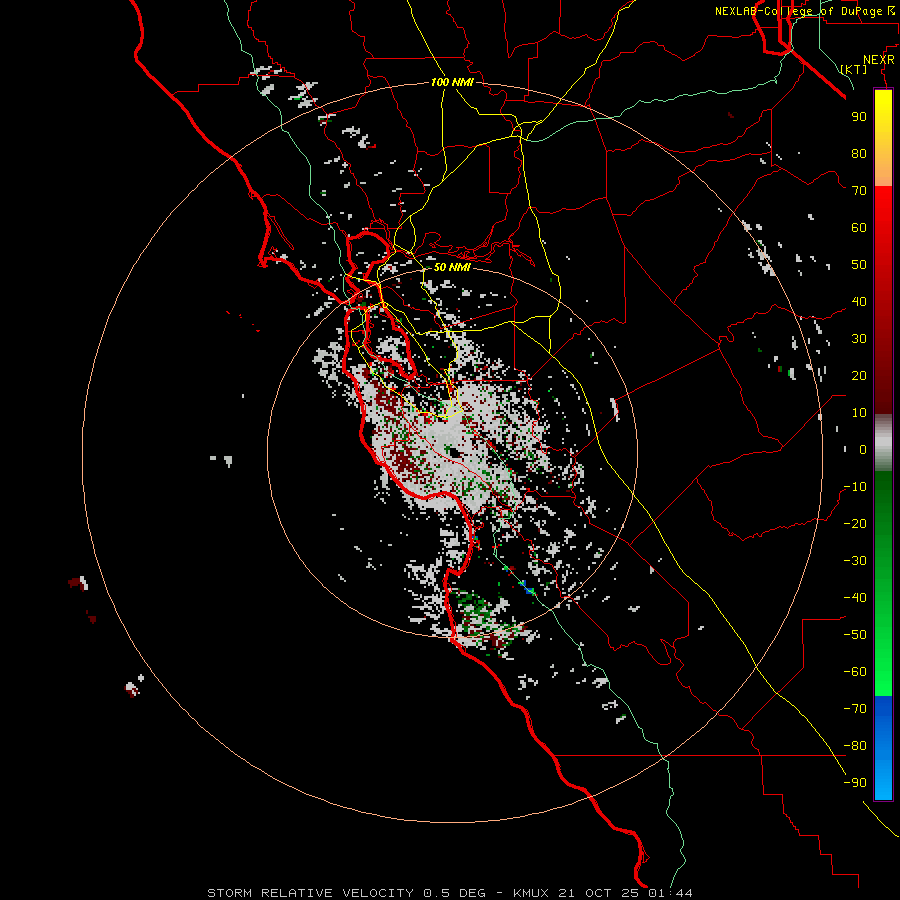Click the 90 value on velocity scale
900x900 pixels.
[859, 117]
